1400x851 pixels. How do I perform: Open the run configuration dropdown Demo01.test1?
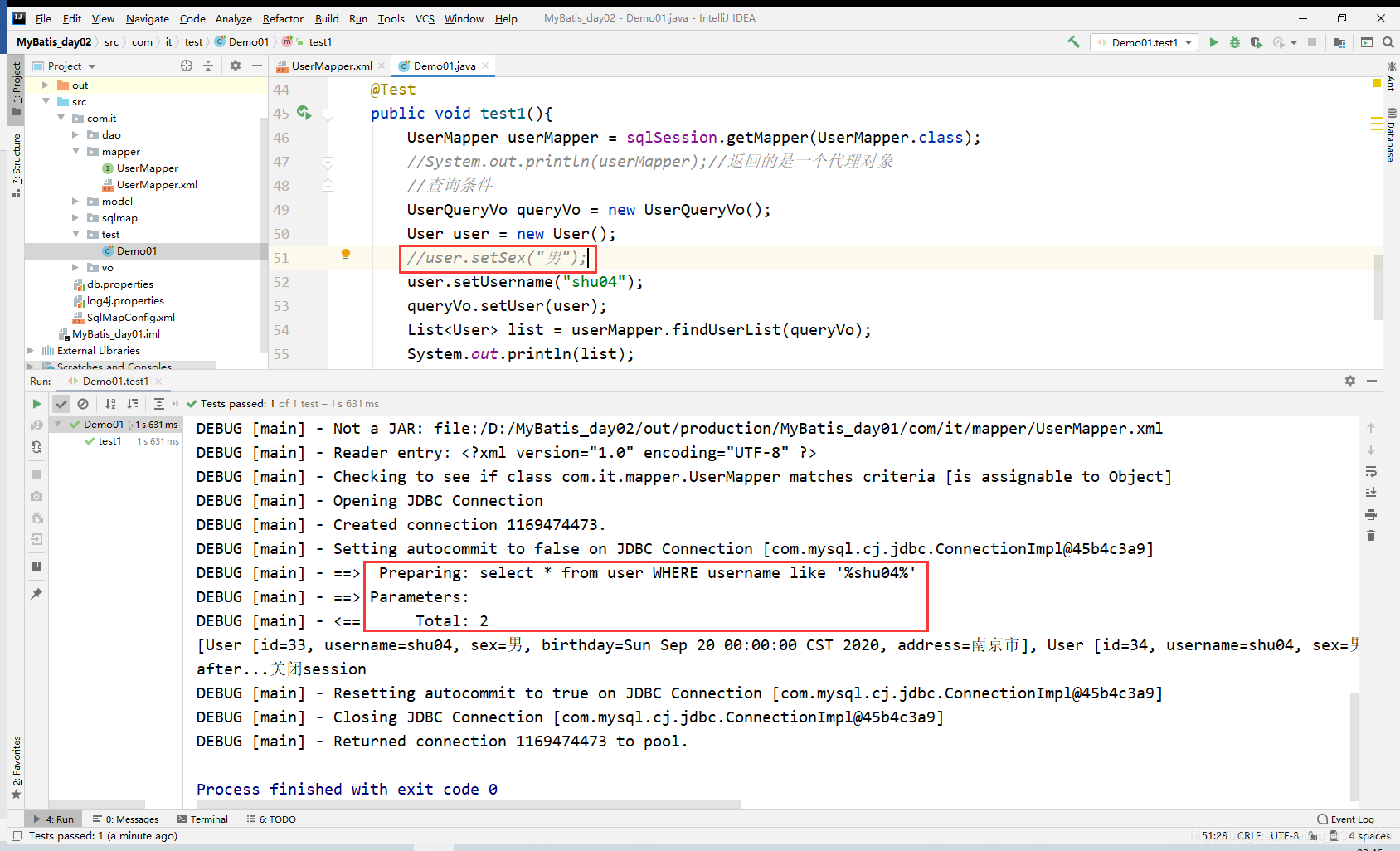tap(1144, 42)
